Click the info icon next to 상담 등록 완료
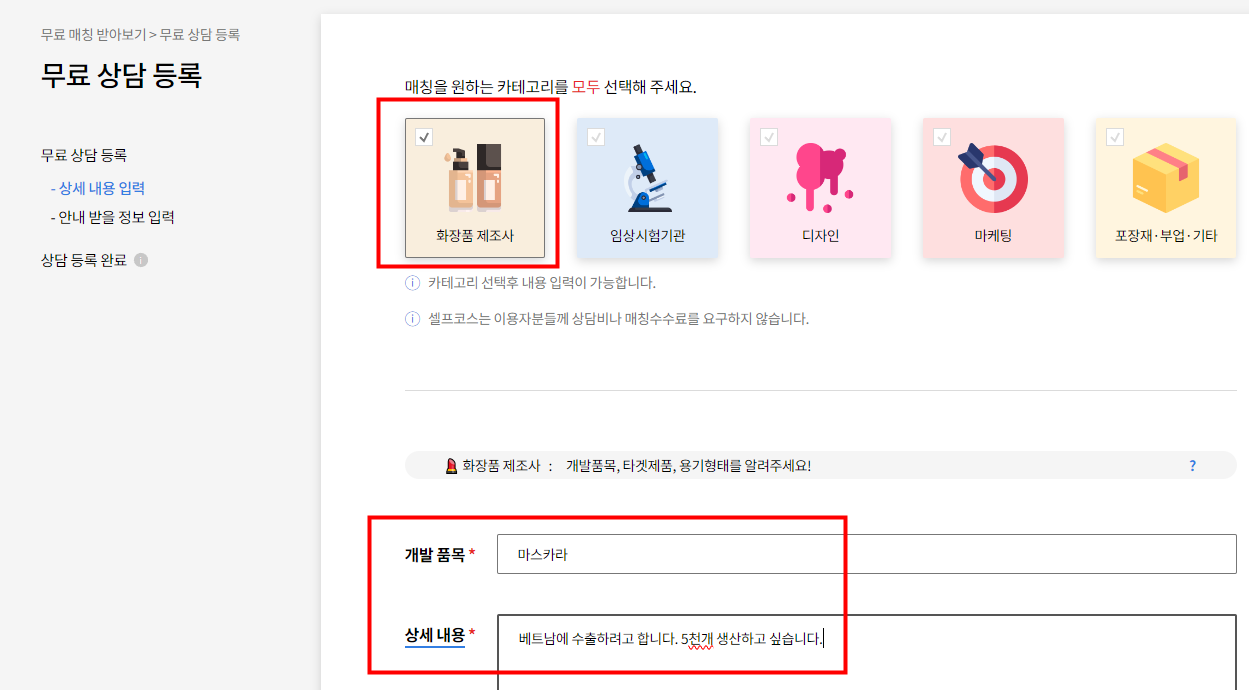This screenshot has width=1249, height=690. coord(141,260)
